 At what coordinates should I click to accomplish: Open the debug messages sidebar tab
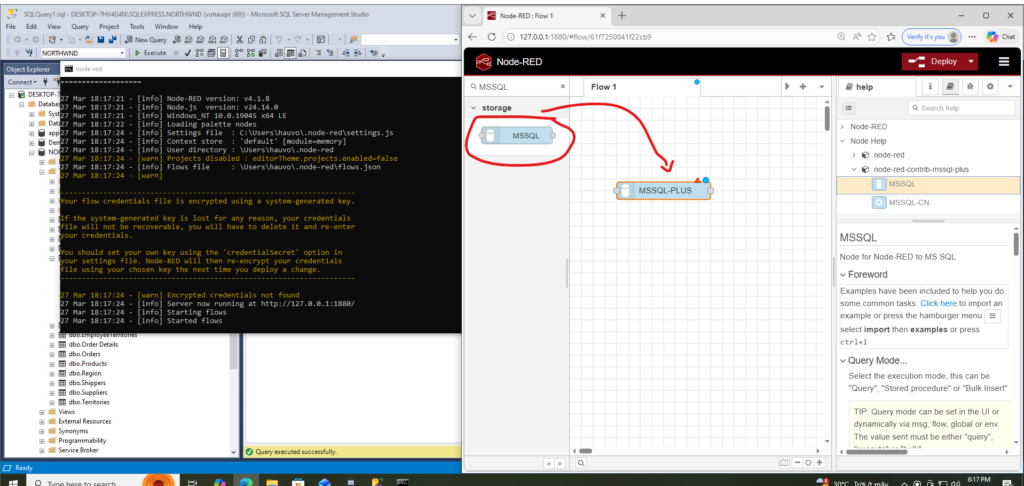(x=969, y=87)
